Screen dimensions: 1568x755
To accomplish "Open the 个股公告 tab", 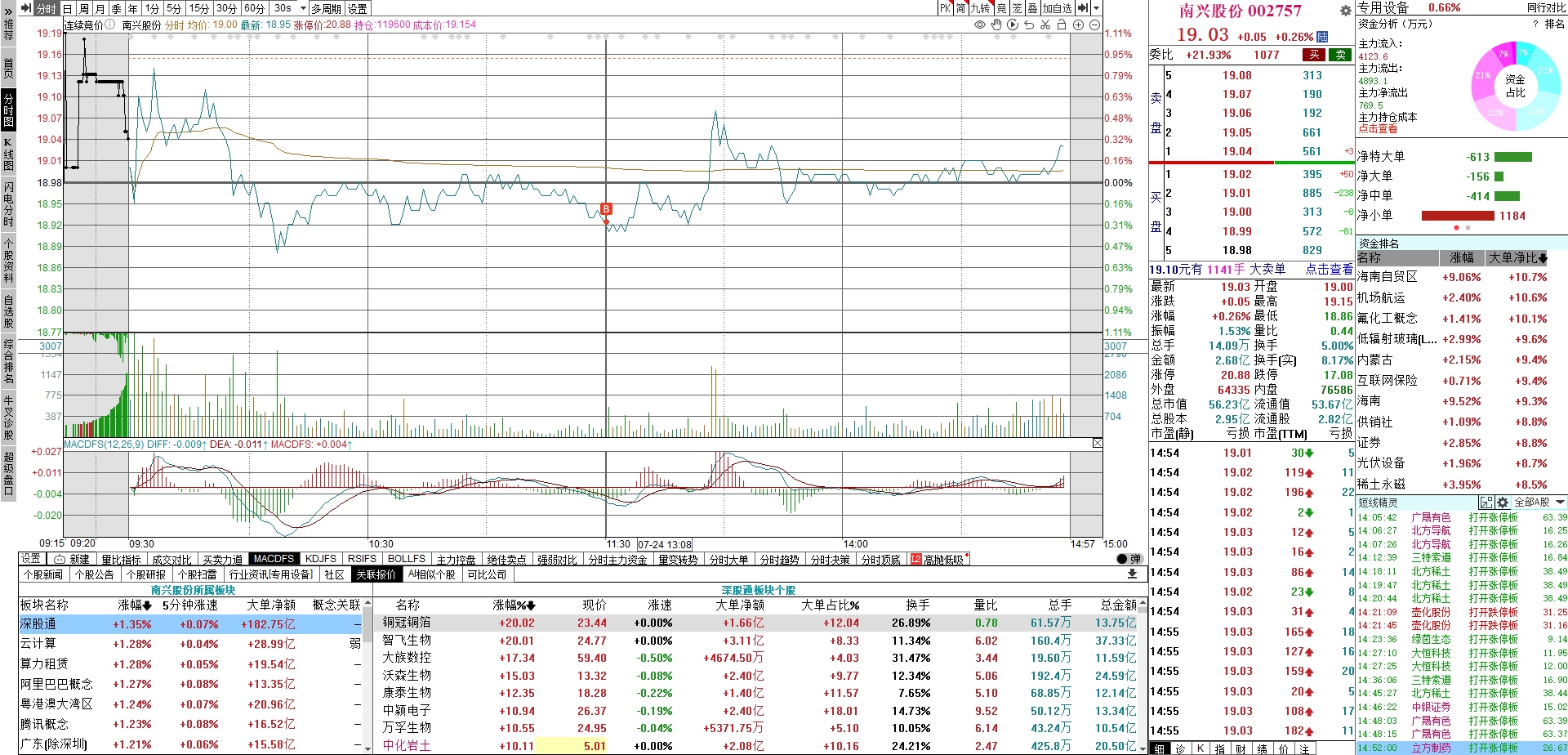I will (x=95, y=574).
